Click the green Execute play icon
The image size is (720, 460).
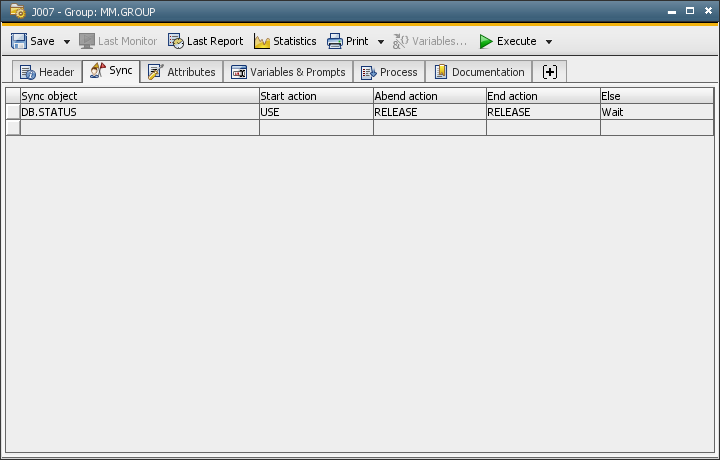point(486,41)
